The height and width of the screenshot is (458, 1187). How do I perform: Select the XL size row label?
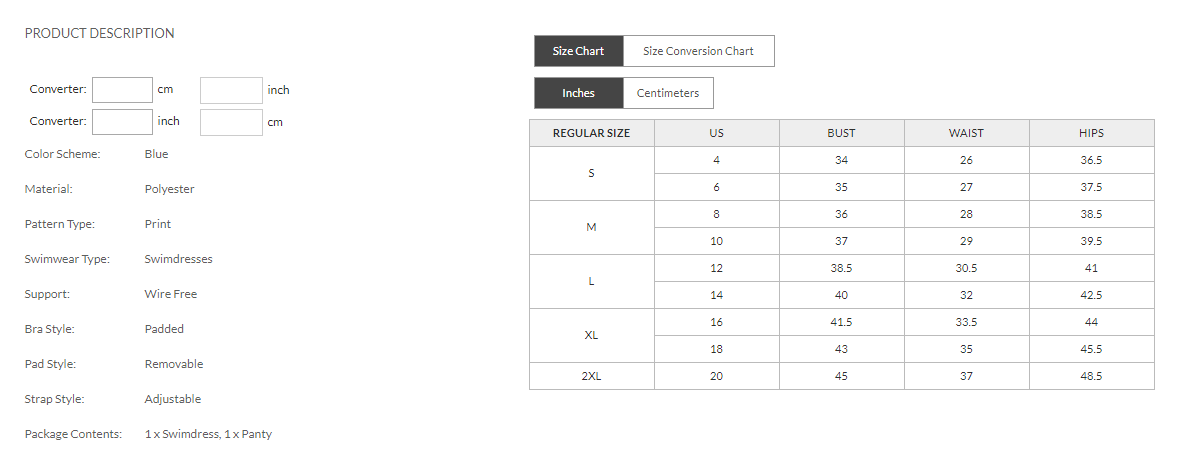(x=591, y=335)
